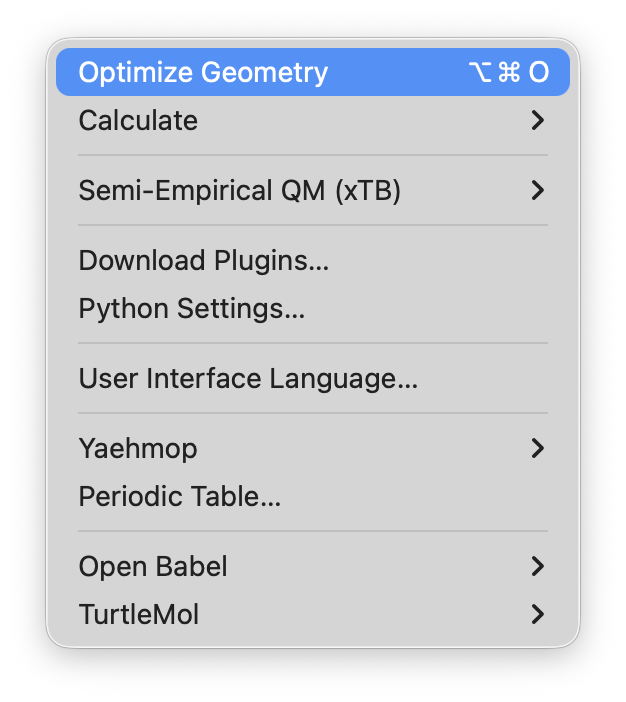626x702 pixels.
Task: Choose Download Plugins... entry
Action: pyautogui.click(x=203, y=261)
